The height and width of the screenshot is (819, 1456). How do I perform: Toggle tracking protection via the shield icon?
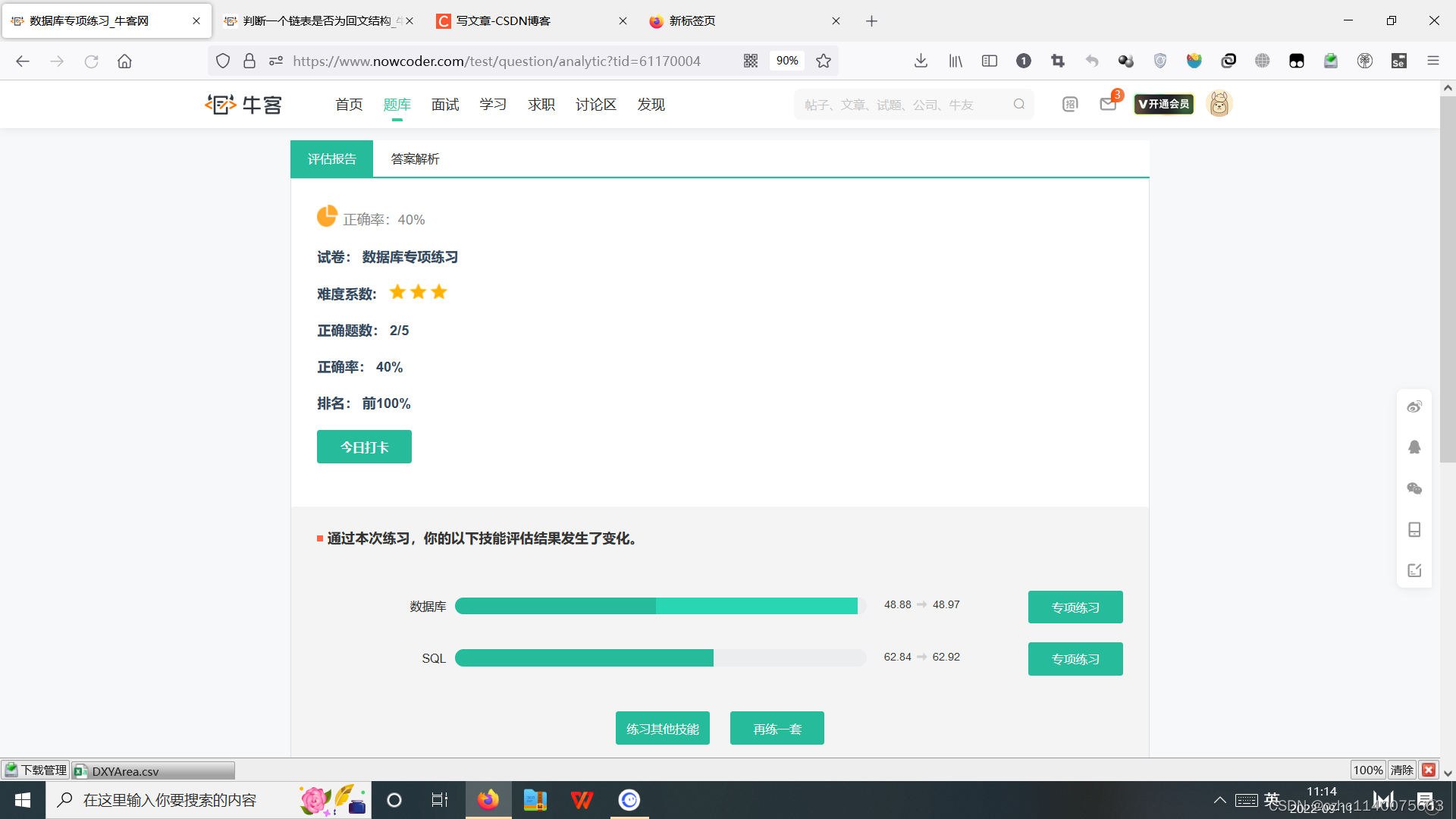point(222,61)
